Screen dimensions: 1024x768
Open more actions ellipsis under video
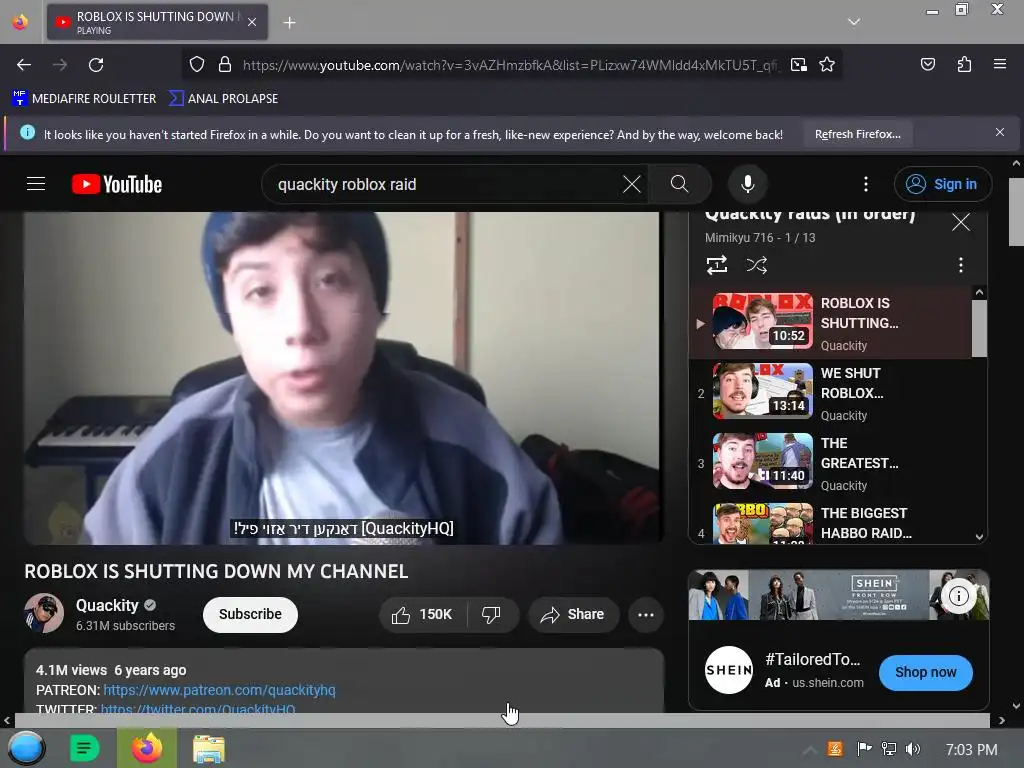(x=646, y=615)
